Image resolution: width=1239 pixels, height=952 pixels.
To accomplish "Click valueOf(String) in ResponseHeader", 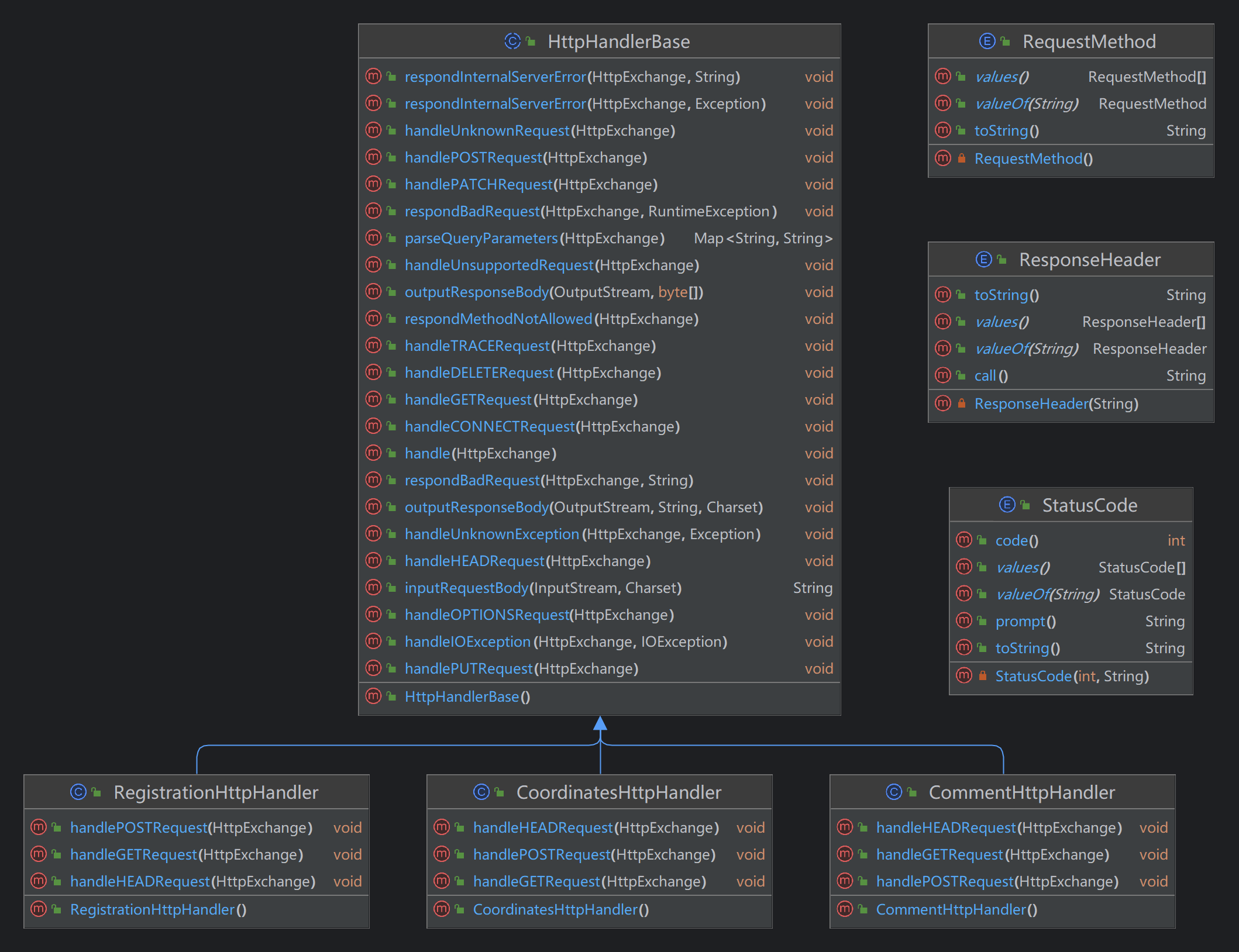I will pyautogui.click(x=1026, y=349).
